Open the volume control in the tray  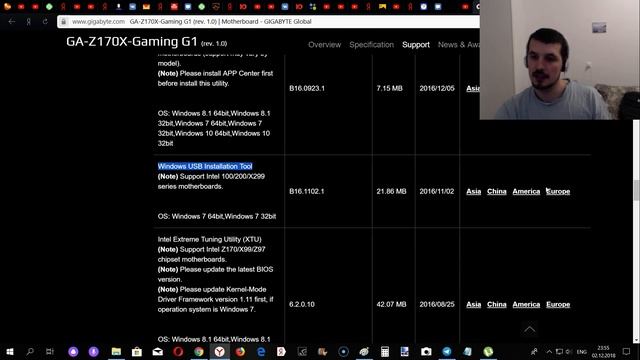click(x=568, y=351)
